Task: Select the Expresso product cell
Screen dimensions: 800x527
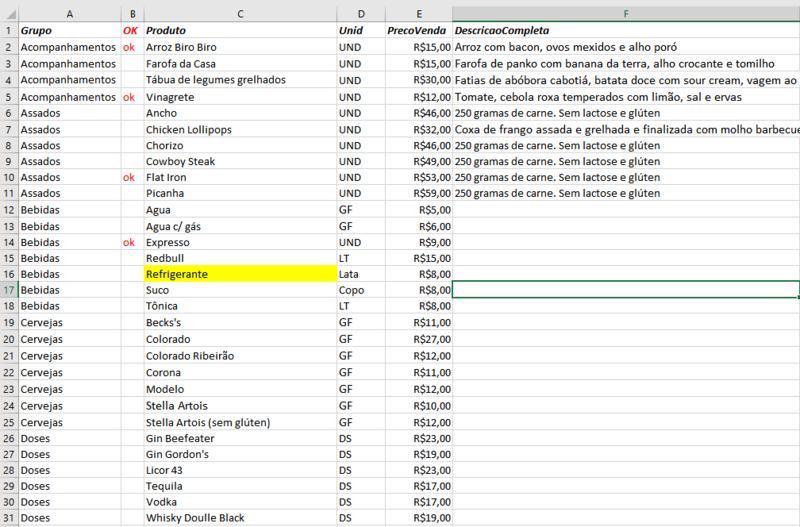Action: click(x=240, y=242)
